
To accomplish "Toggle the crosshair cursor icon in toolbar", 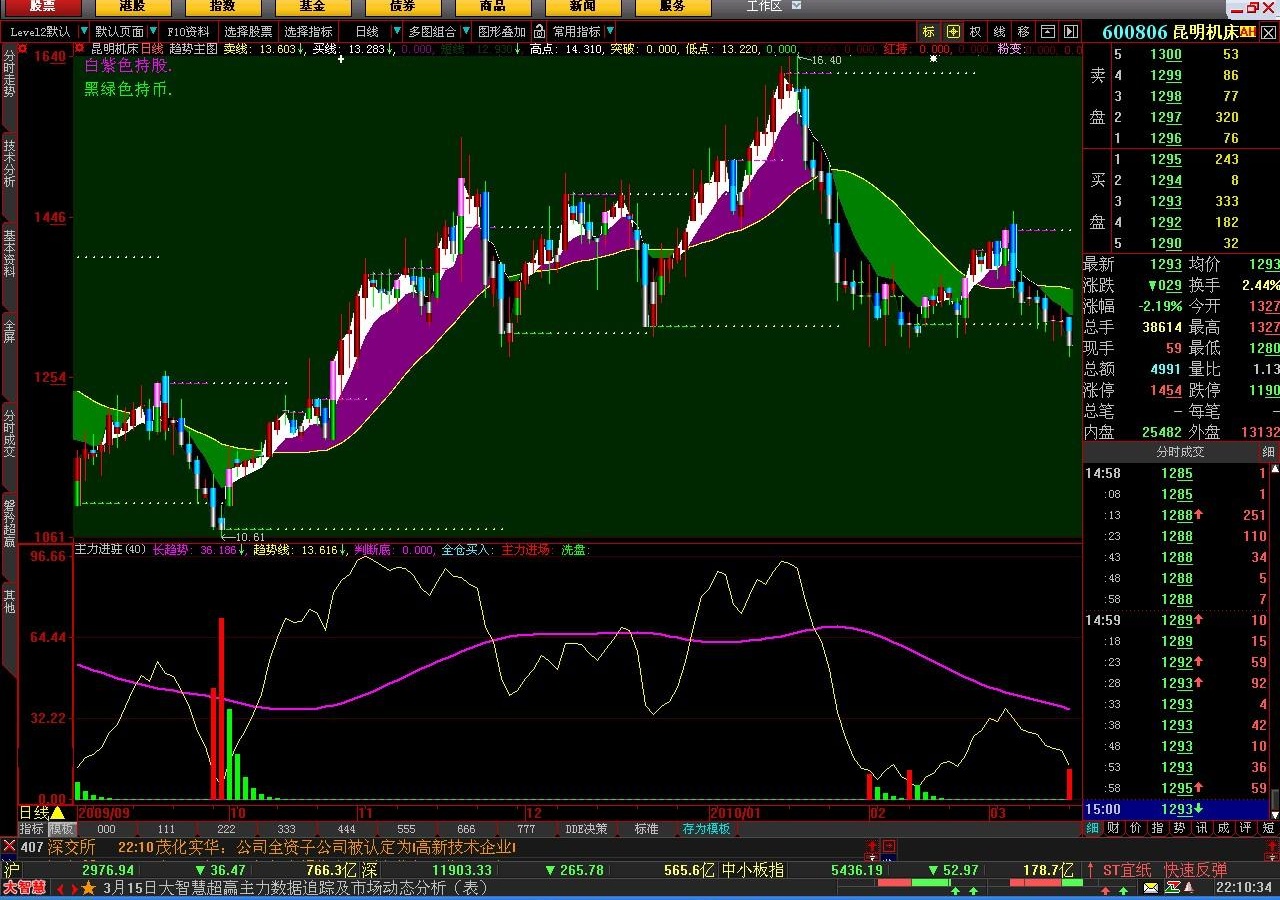I will point(953,32).
